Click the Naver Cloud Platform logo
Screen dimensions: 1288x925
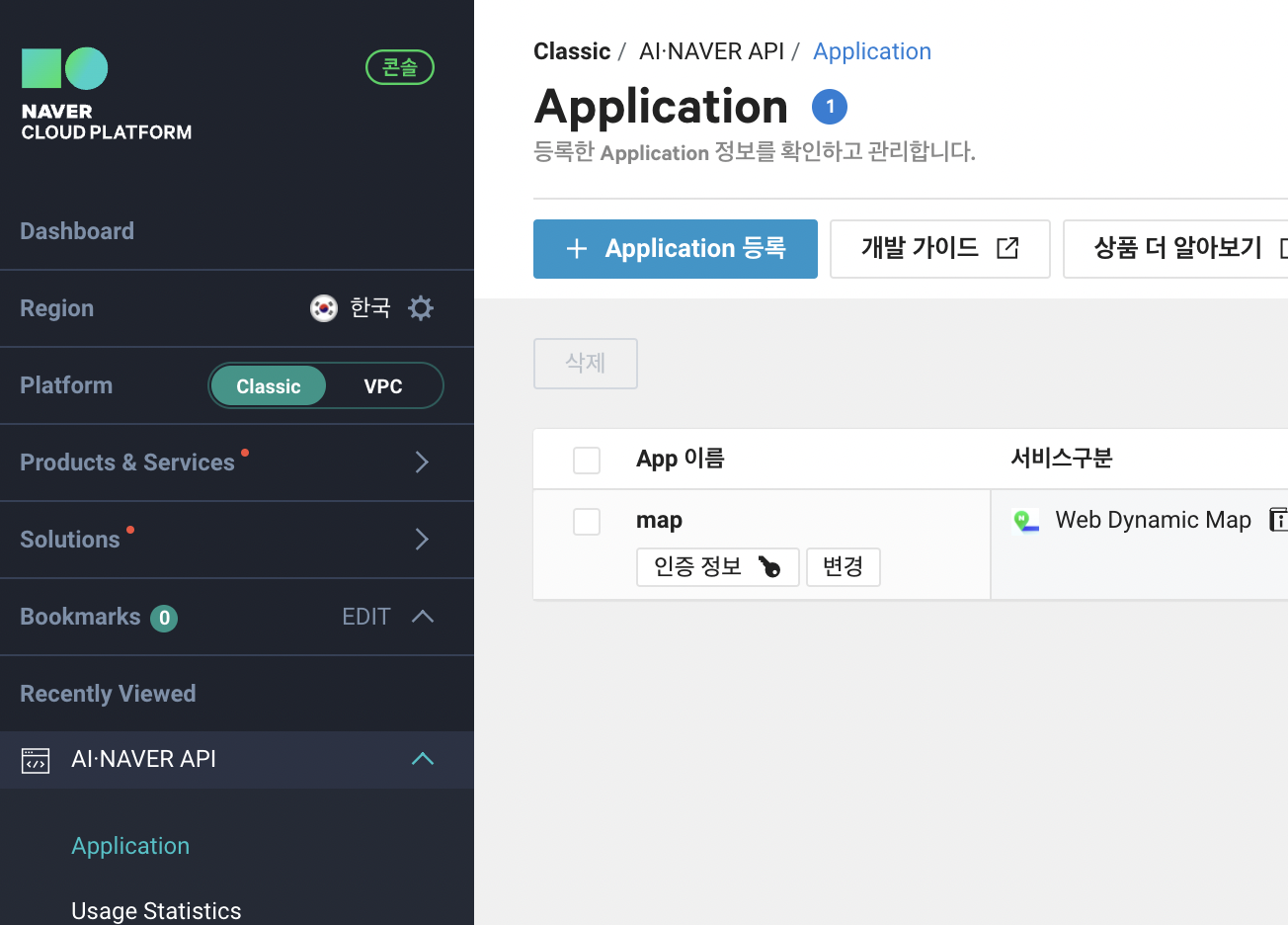107,94
